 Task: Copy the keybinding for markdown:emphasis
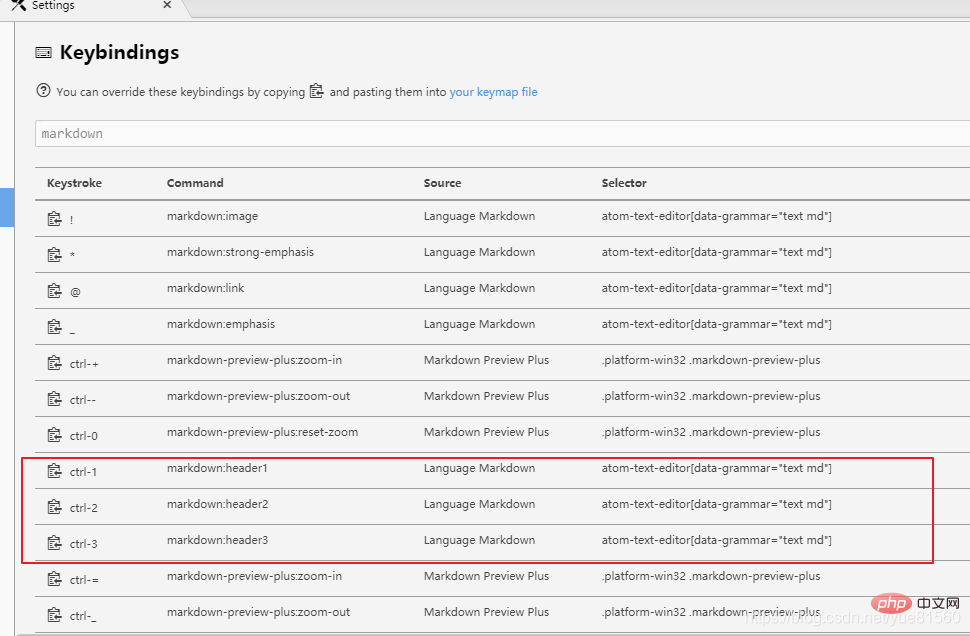(x=54, y=327)
